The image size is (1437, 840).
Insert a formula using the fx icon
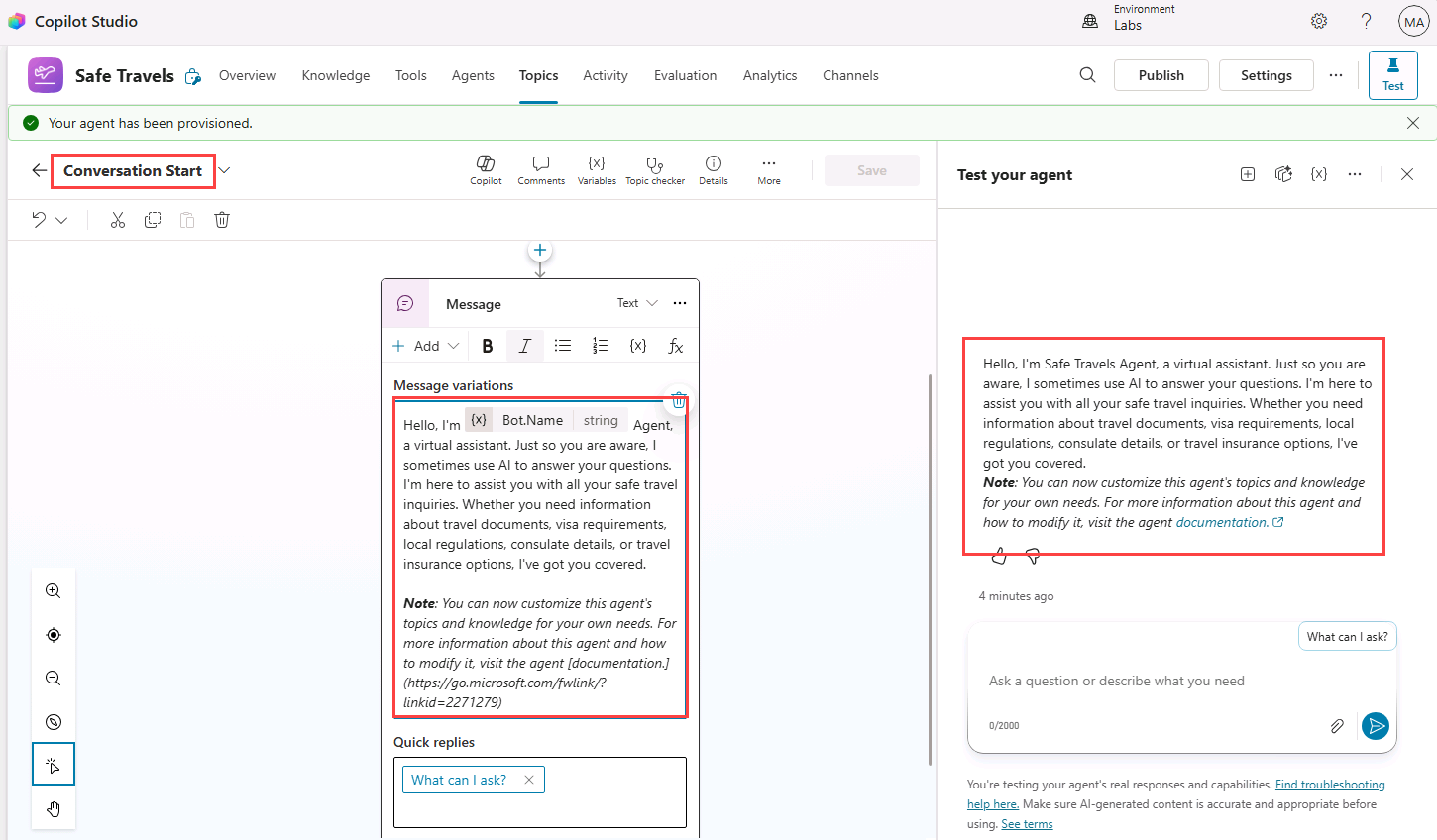(676, 346)
